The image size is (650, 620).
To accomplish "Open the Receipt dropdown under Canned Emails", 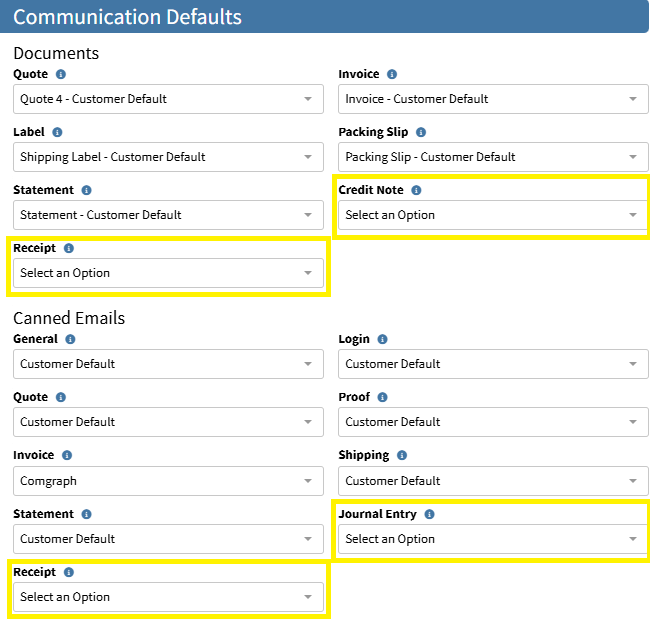I will tap(168, 597).
